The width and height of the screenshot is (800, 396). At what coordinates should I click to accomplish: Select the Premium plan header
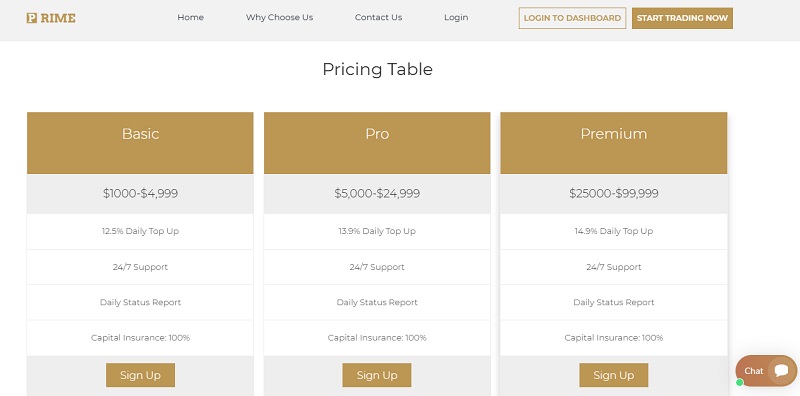pos(614,143)
